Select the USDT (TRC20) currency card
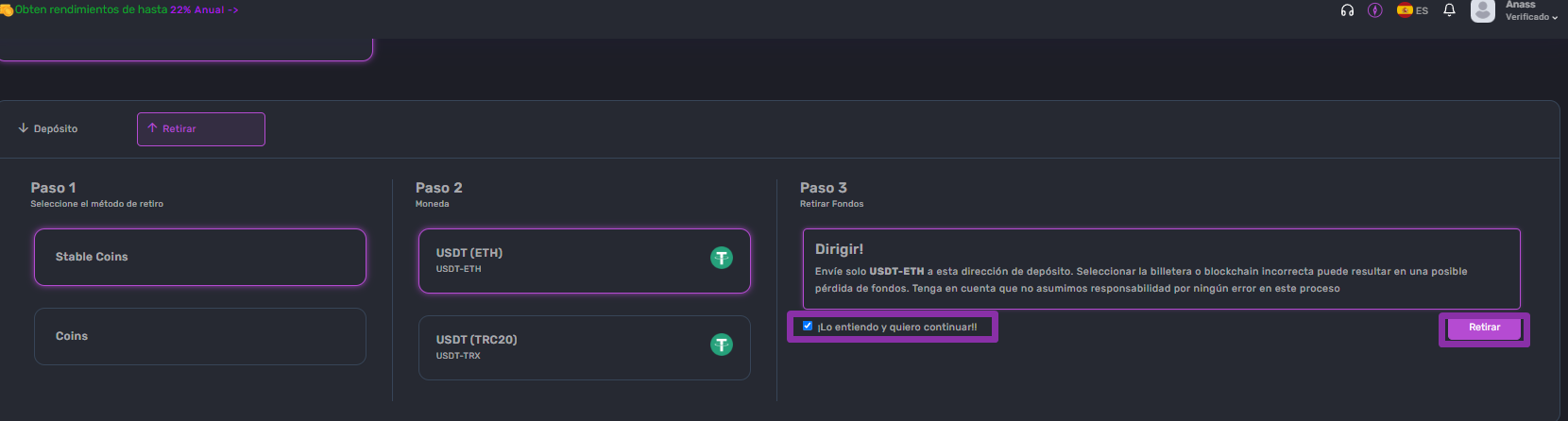 coord(585,347)
